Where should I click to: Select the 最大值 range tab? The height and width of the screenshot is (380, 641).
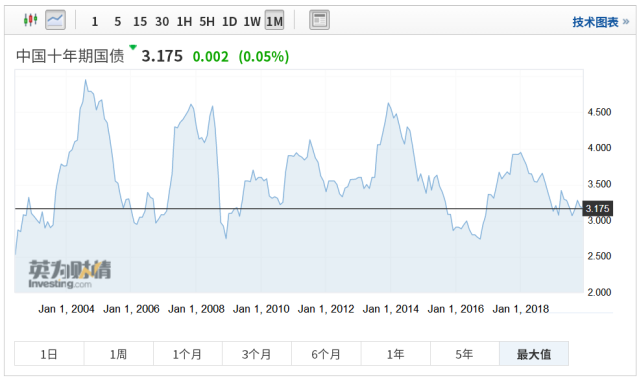pyautogui.click(x=534, y=354)
